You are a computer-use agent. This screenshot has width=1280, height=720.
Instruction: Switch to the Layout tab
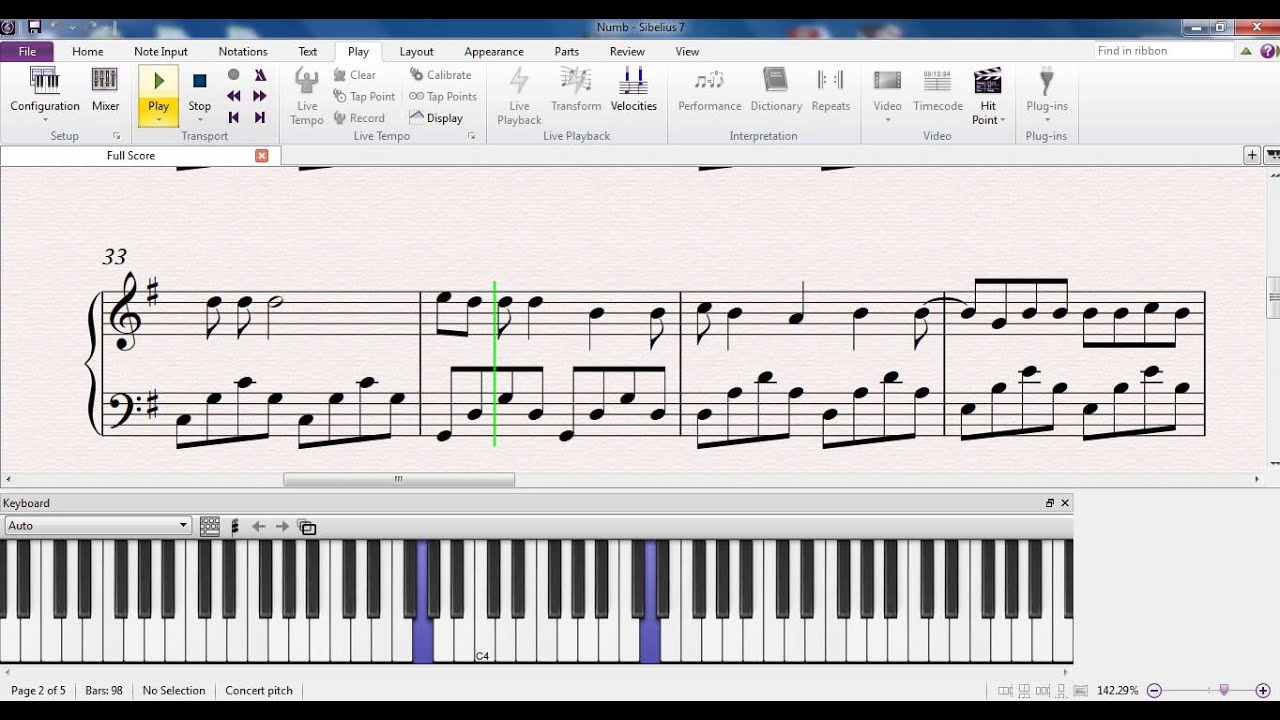416,51
